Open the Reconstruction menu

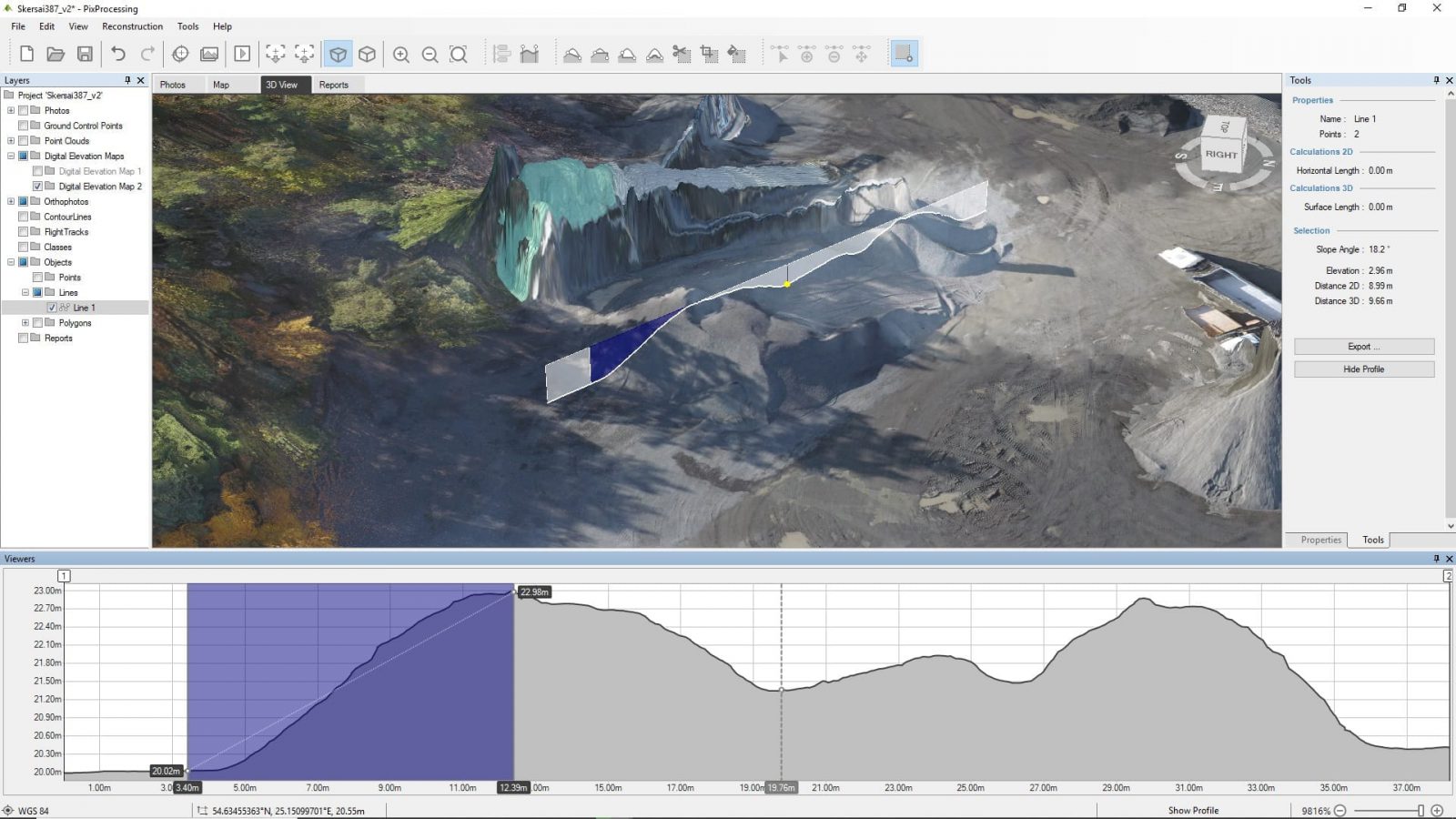[133, 26]
